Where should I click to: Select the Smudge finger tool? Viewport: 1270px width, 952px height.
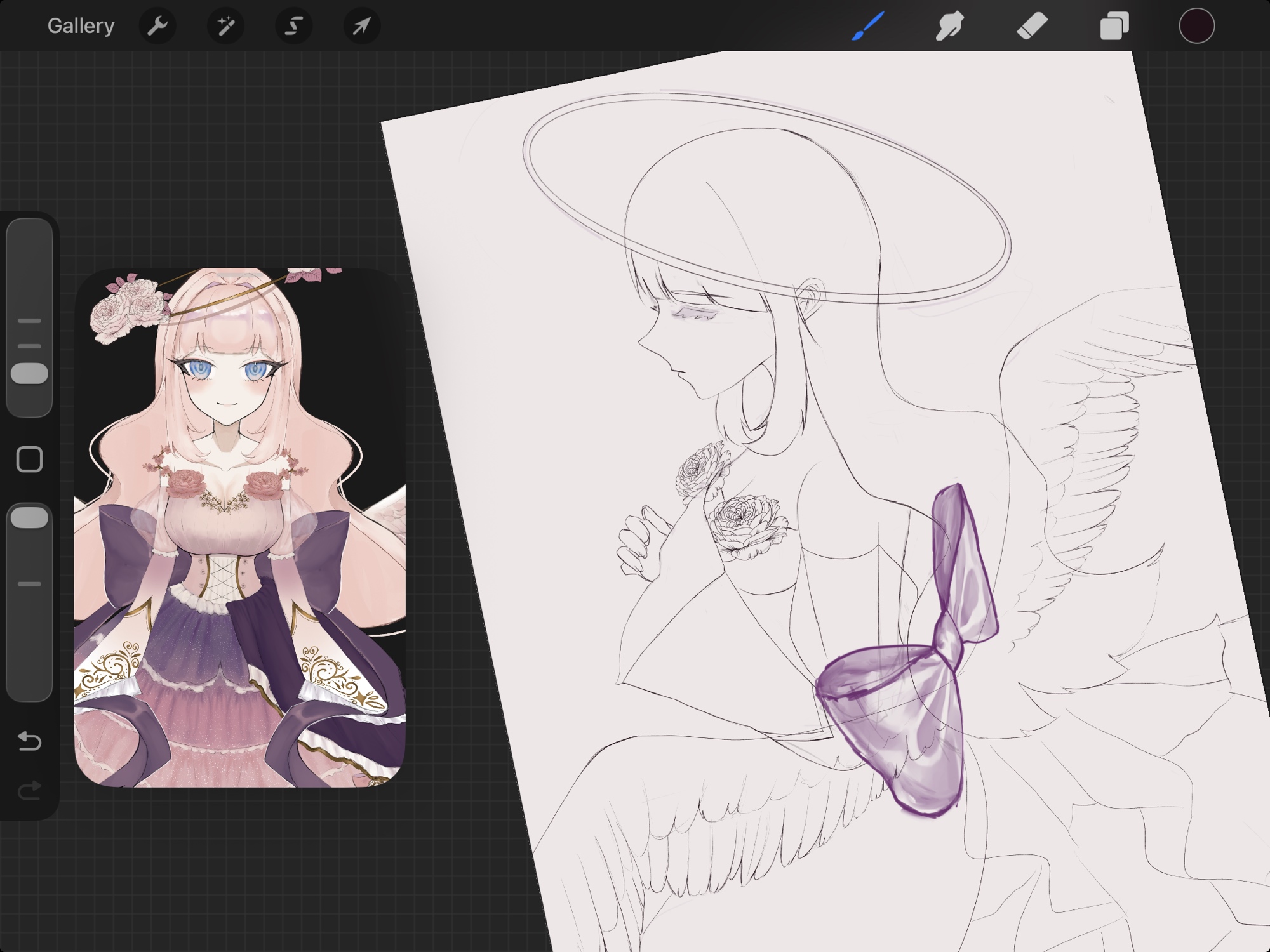coord(949,26)
